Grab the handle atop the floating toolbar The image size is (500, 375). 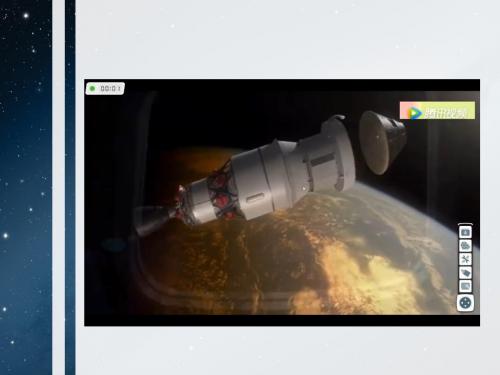point(465,224)
